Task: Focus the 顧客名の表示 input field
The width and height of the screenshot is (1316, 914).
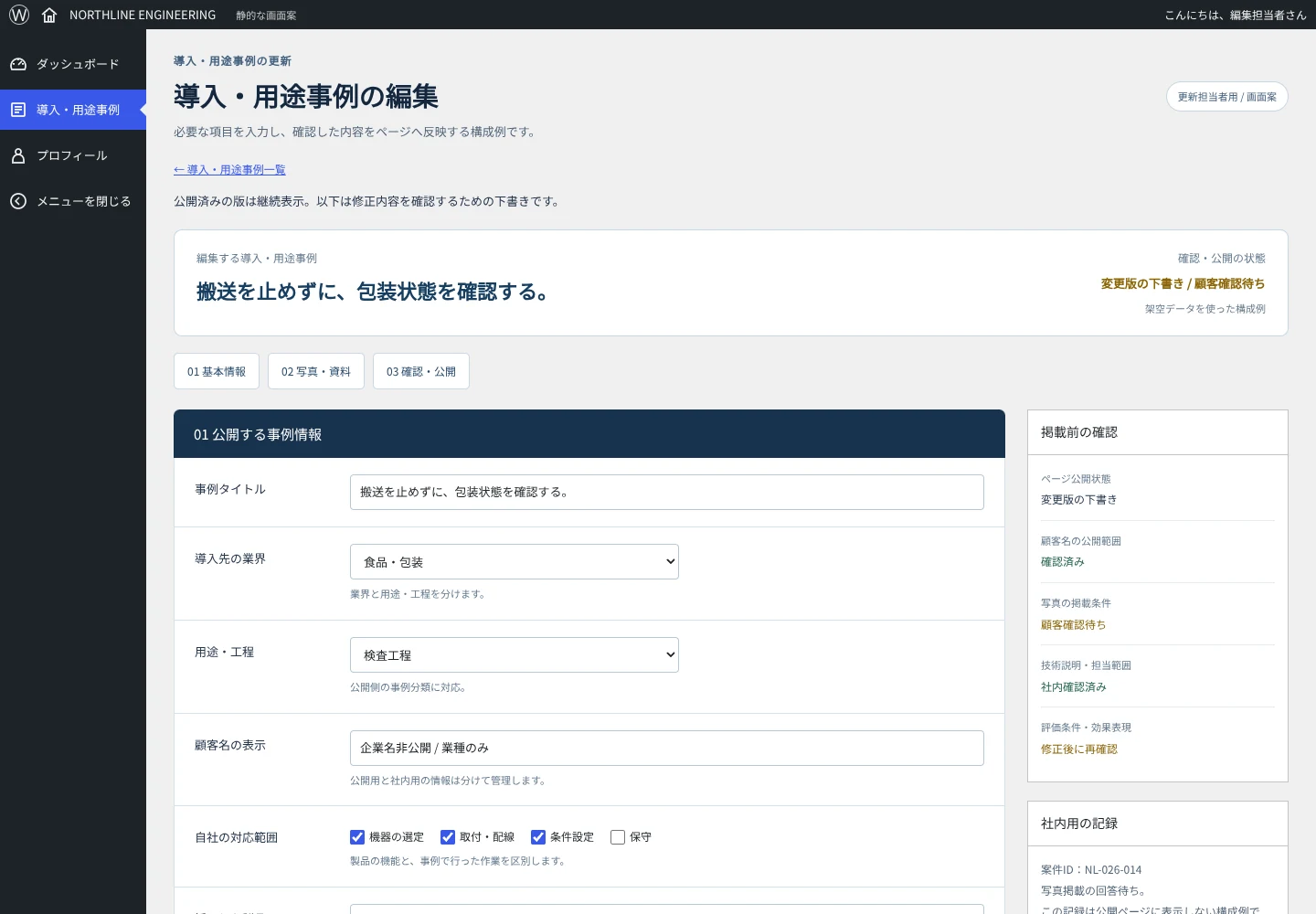Action: (667, 748)
